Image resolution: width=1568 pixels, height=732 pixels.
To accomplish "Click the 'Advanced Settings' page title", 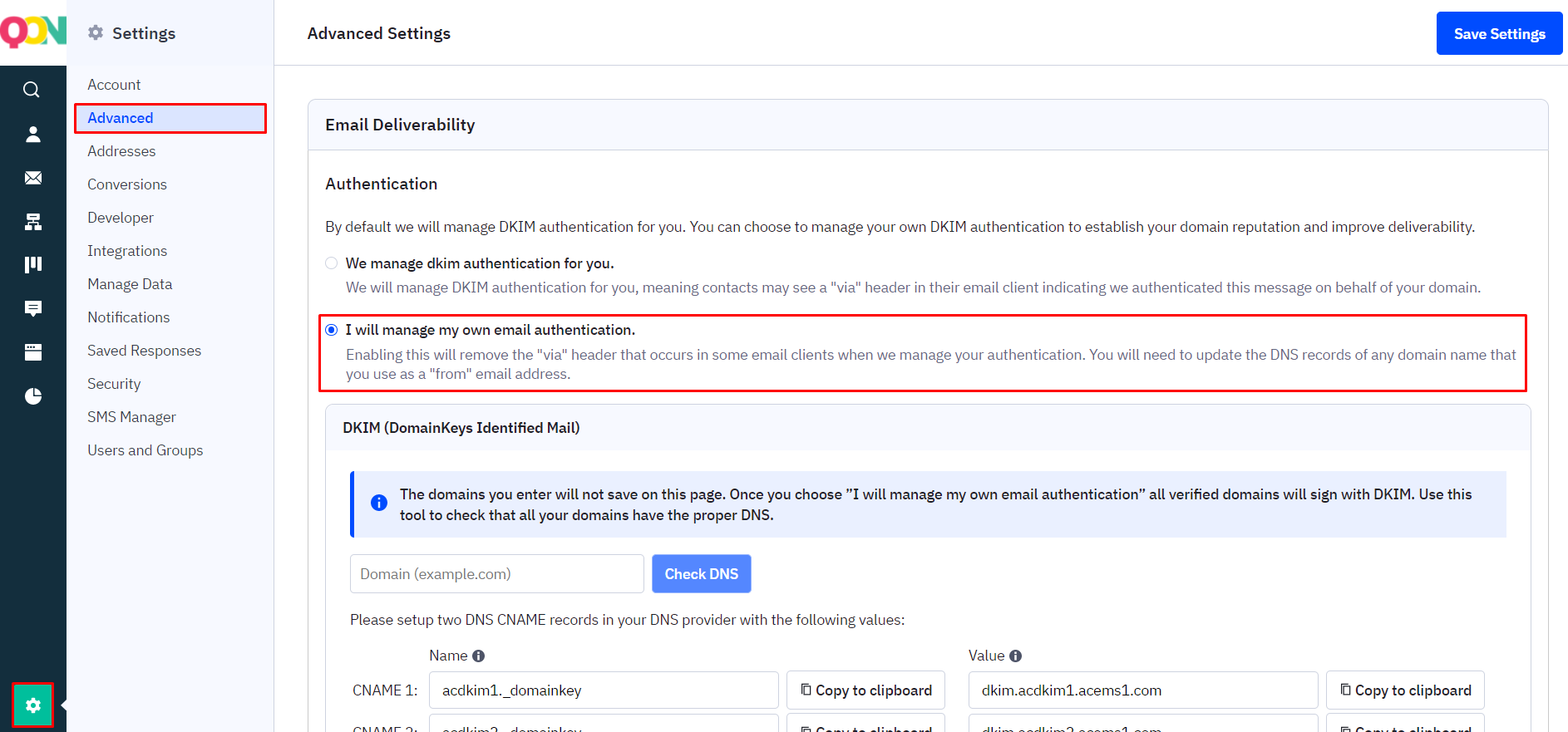I will (379, 33).
